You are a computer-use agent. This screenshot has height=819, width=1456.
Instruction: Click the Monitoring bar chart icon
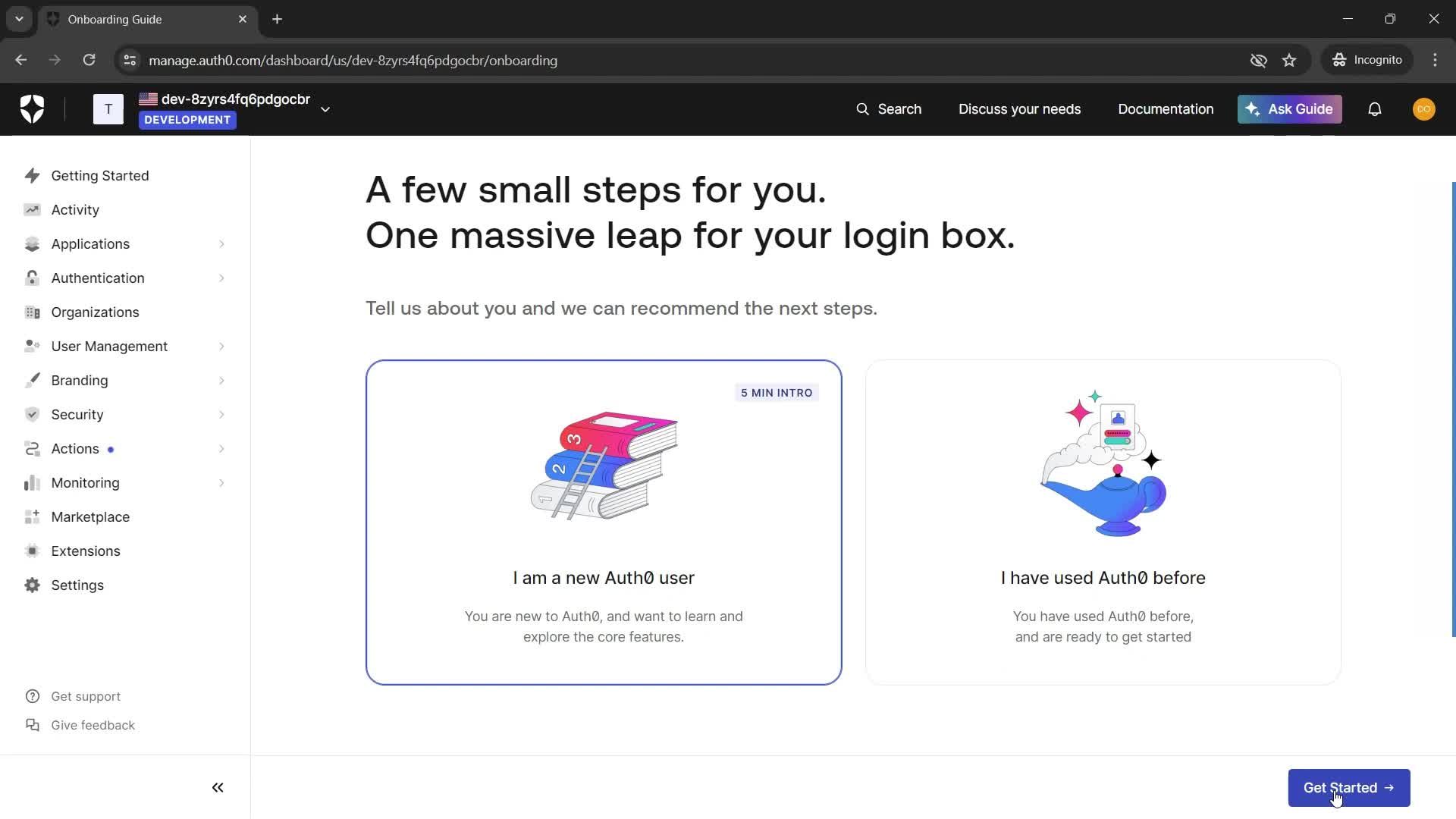32,483
